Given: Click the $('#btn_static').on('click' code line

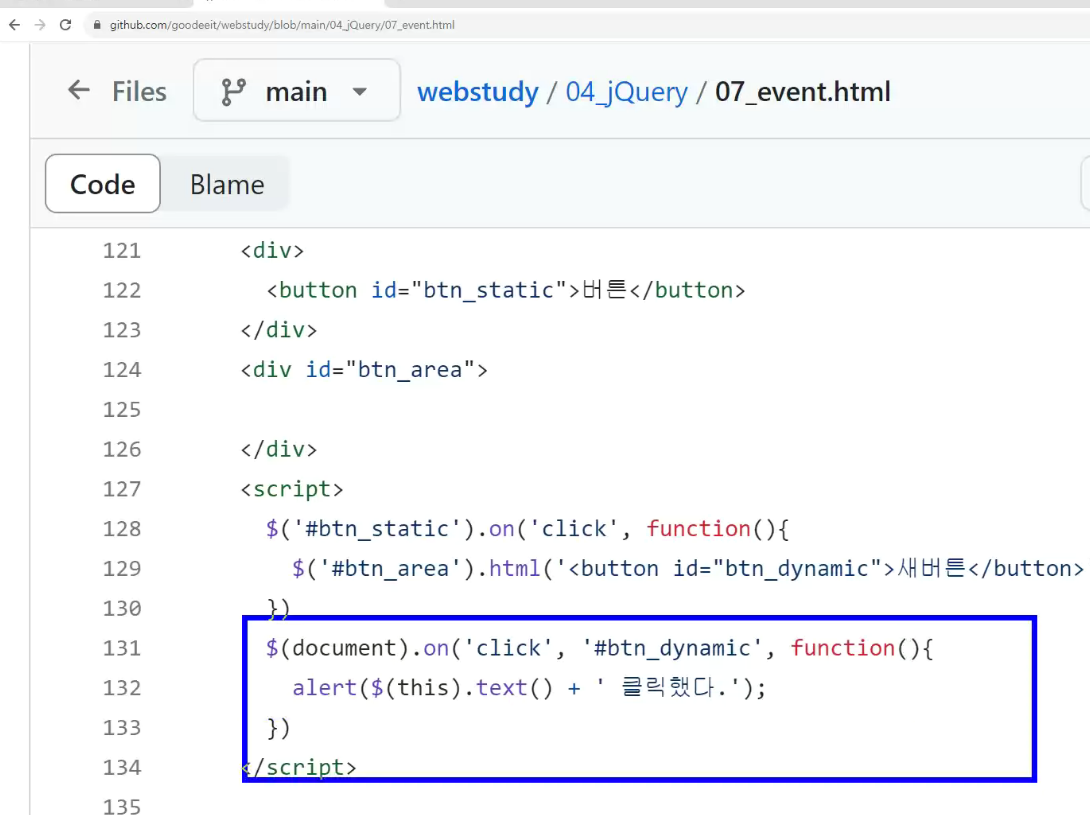Looking at the screenshot, I should pyautogui.click(x=527, y=528).
